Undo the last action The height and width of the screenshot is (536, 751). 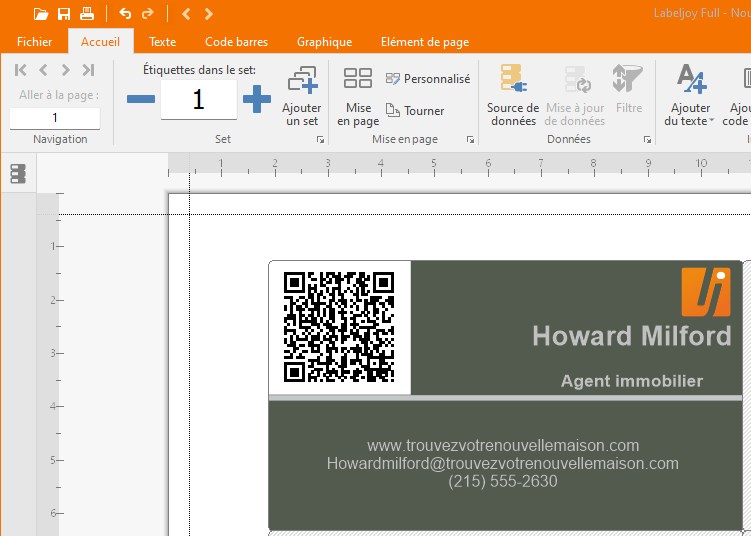[x=125, y=14]
